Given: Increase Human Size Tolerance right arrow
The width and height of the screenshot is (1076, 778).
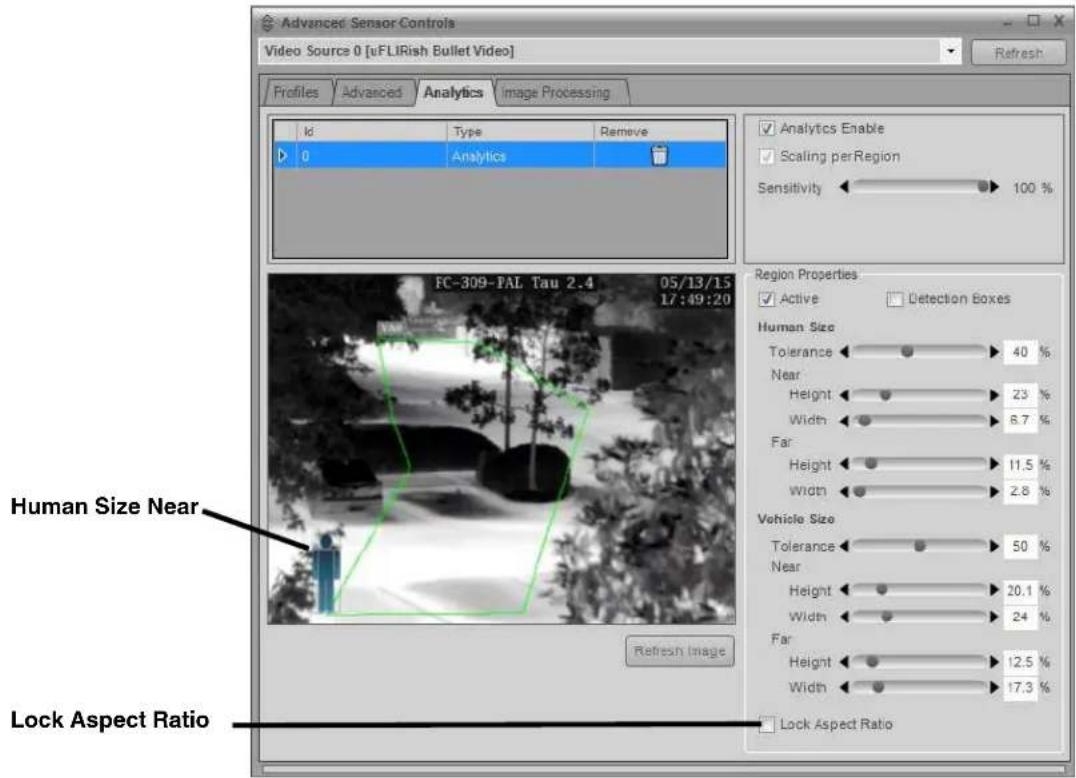Looking at the screenshot, I should [x=994, y=351].
